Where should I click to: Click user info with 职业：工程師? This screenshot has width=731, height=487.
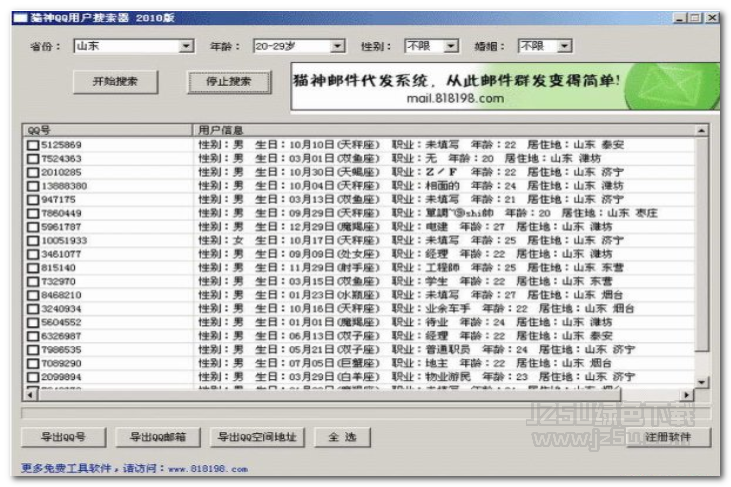click(410, 268)
